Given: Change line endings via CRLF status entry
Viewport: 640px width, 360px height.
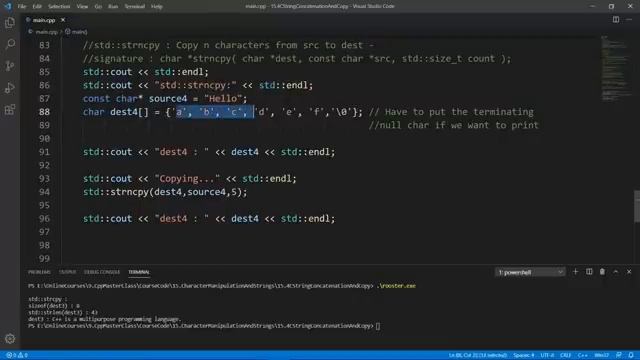Looking at the screenshot, I should (x=565, y=355).
